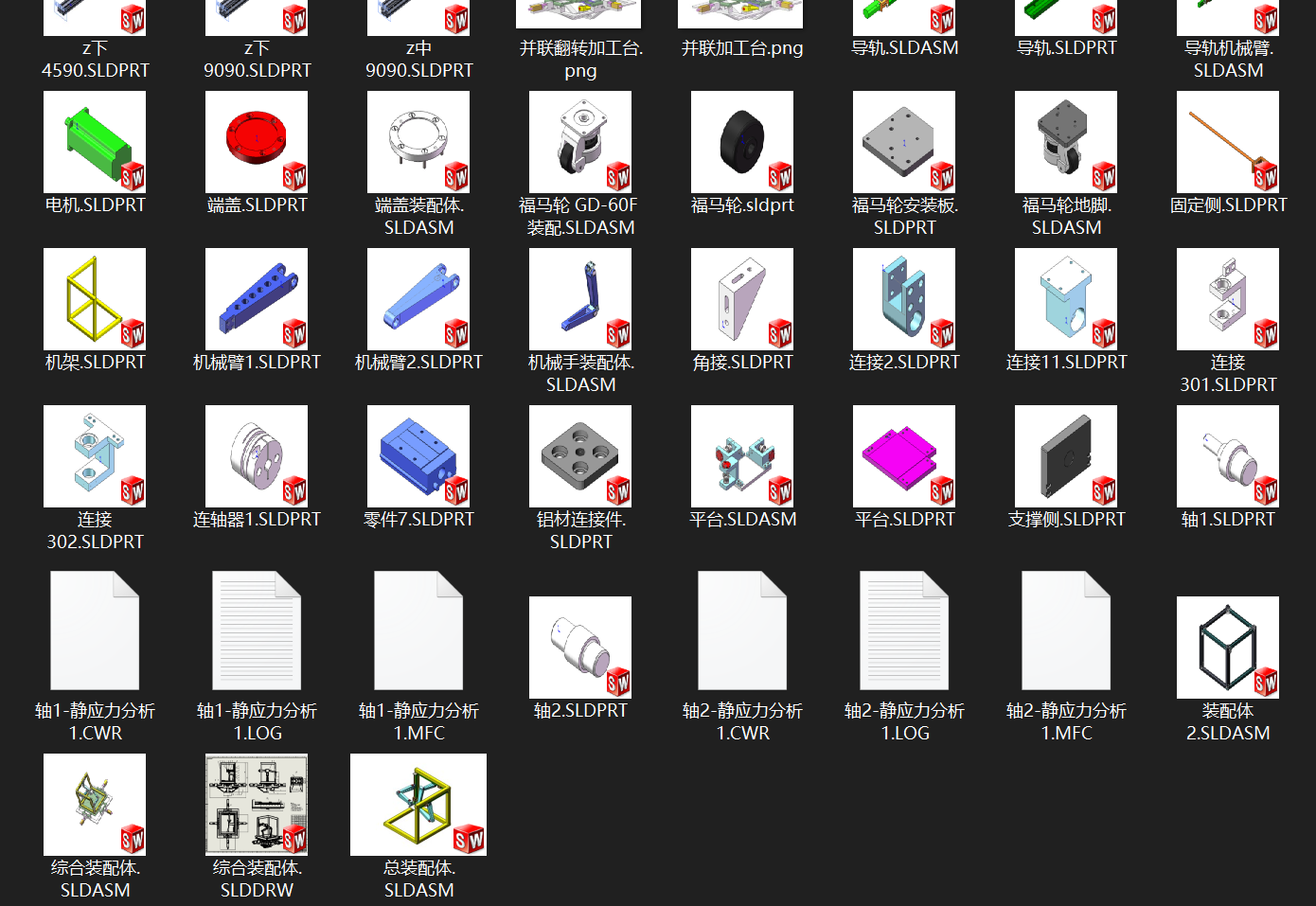The height and width of the screenshot is (906, 1316).
Task: Select the 连接2.SLDPRT icon
Action: tap(904, 299)
